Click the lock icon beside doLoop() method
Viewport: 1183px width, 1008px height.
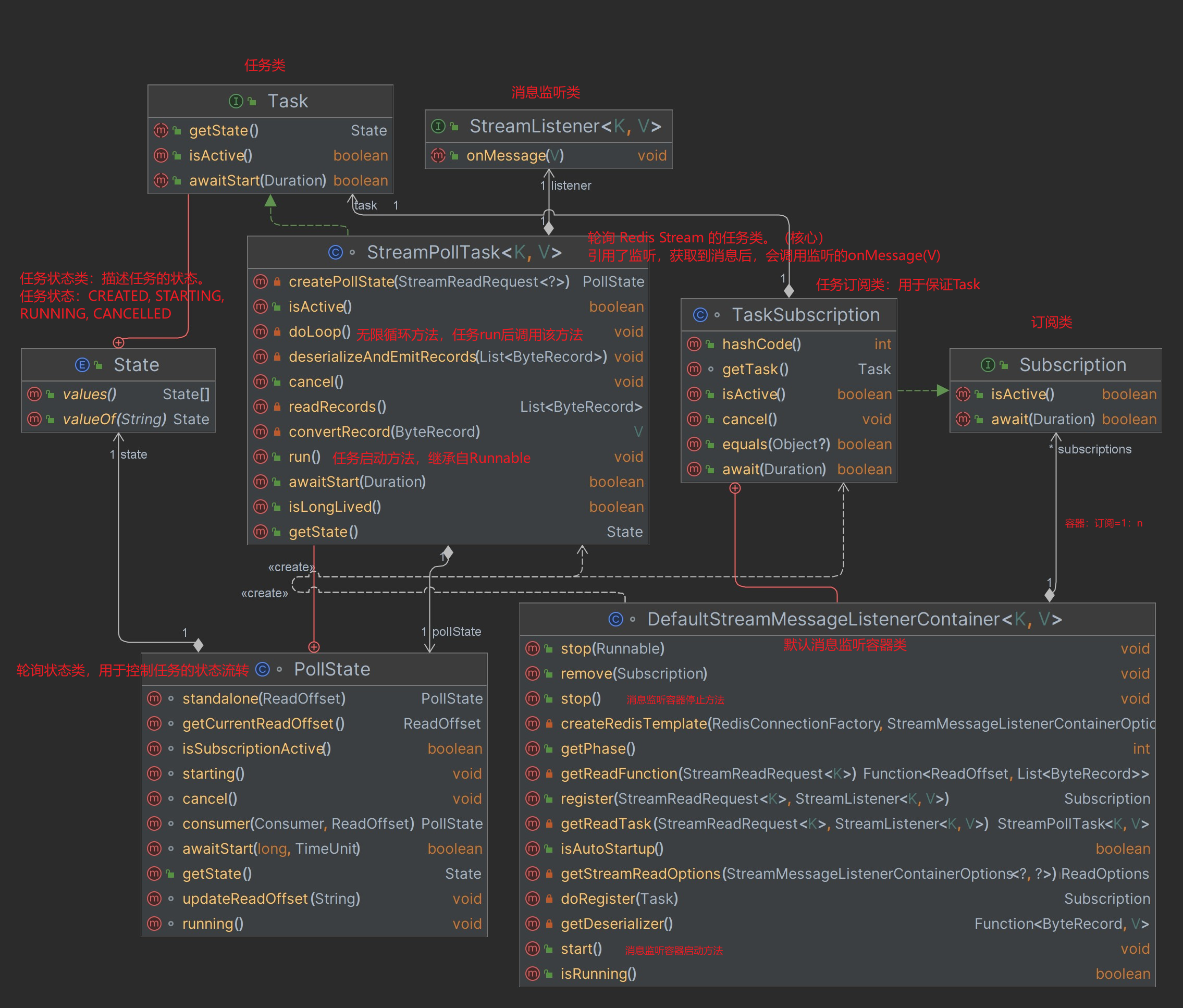pyautogui.click(x=277, y=332)
